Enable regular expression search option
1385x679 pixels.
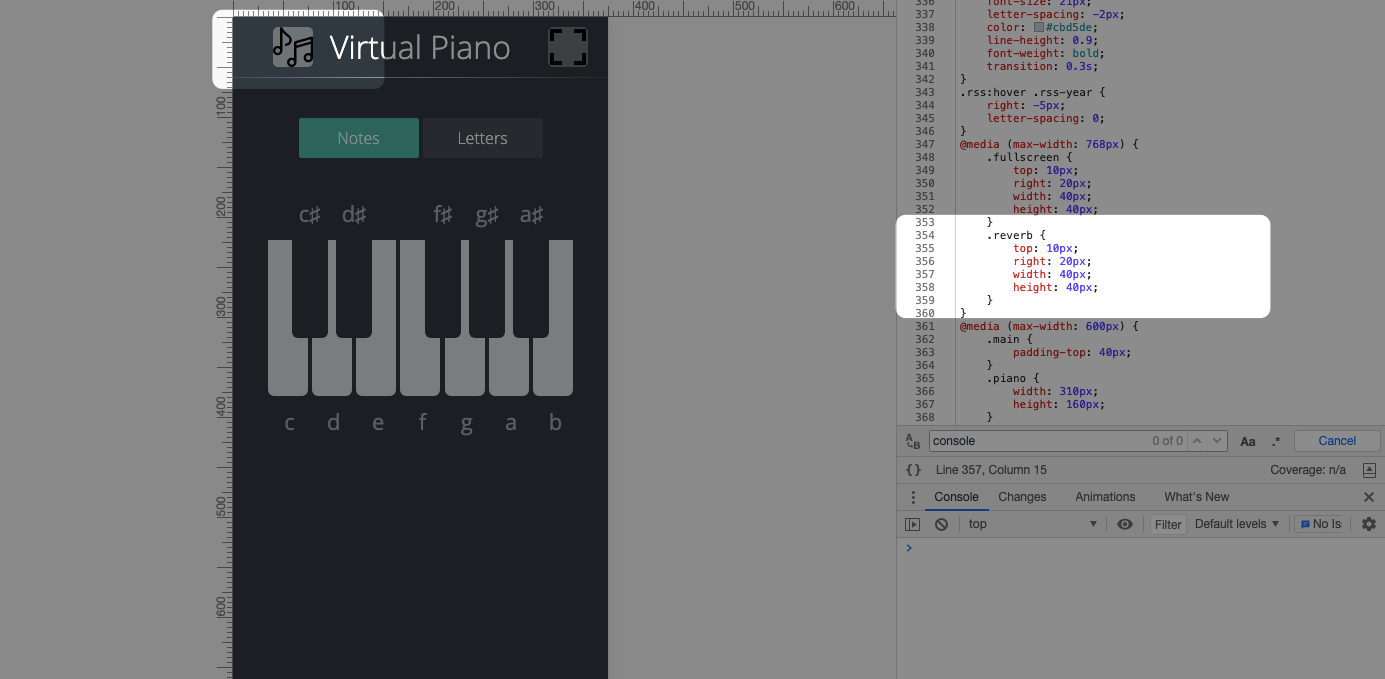coord(1276,441)
